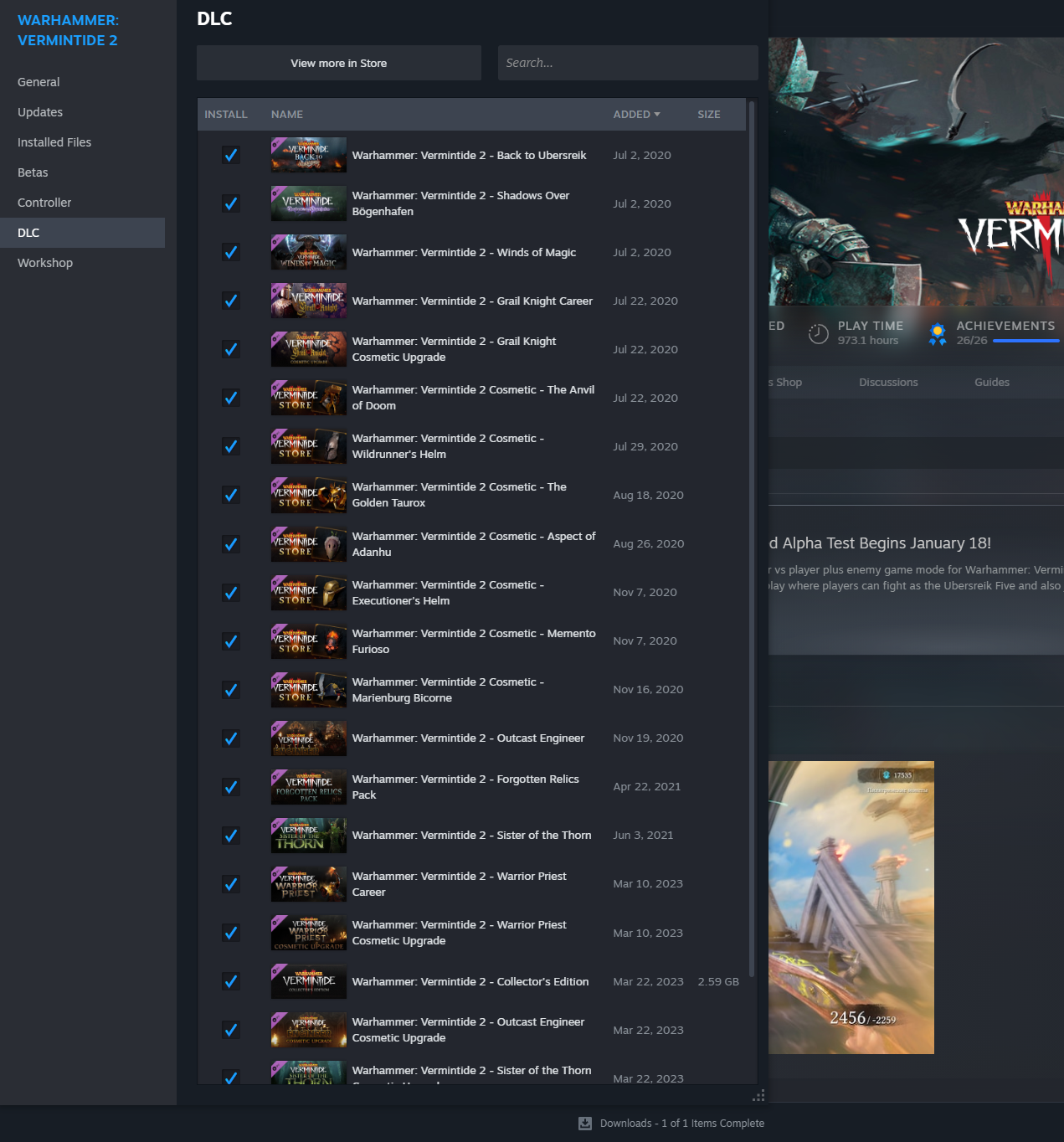Toggle Warrior Priest Career install checkbox
Image resolution: width=1064 pixels, height=1142 pixels.
(231, 884)
